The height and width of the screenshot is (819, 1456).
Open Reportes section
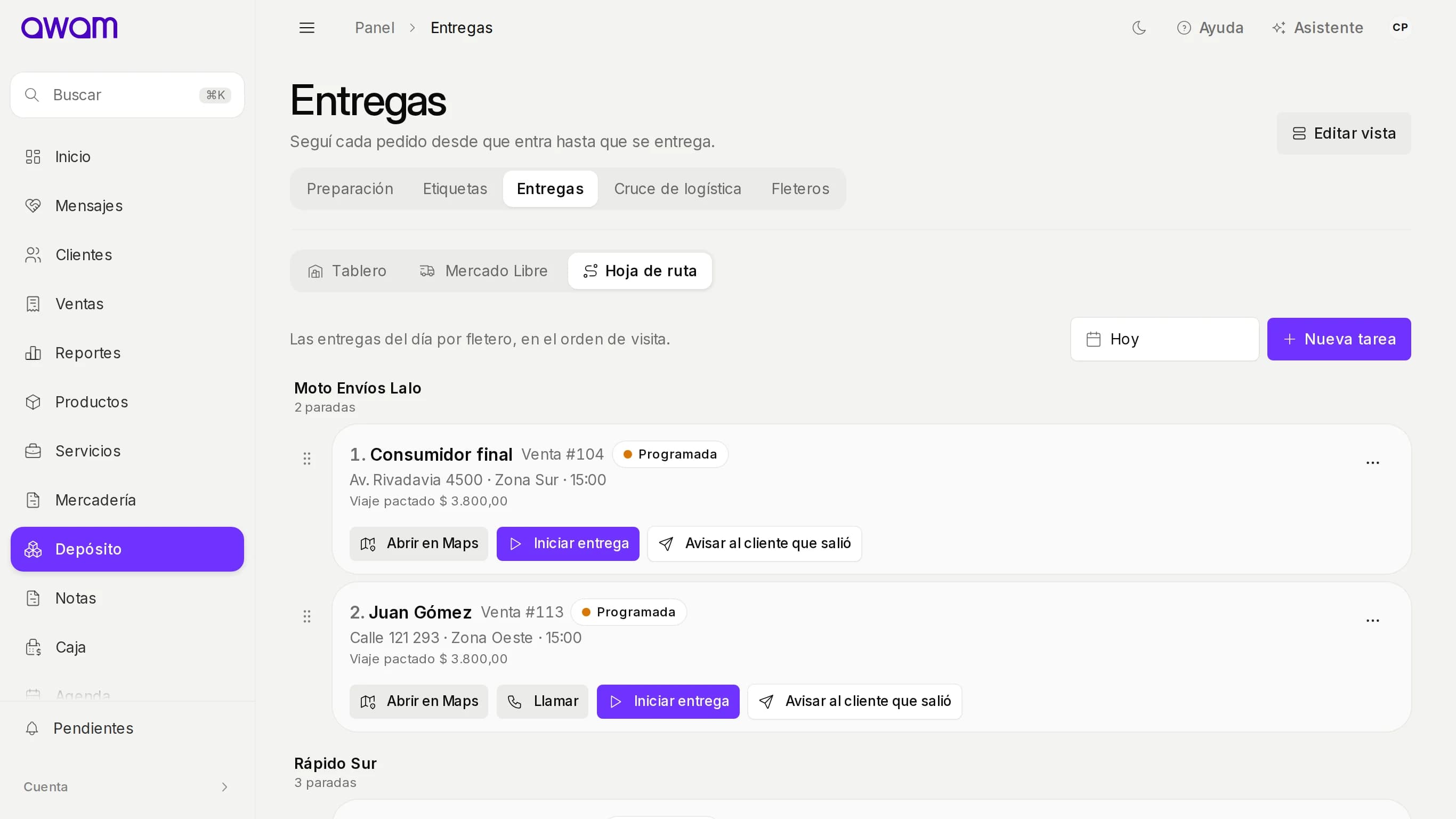127,353
